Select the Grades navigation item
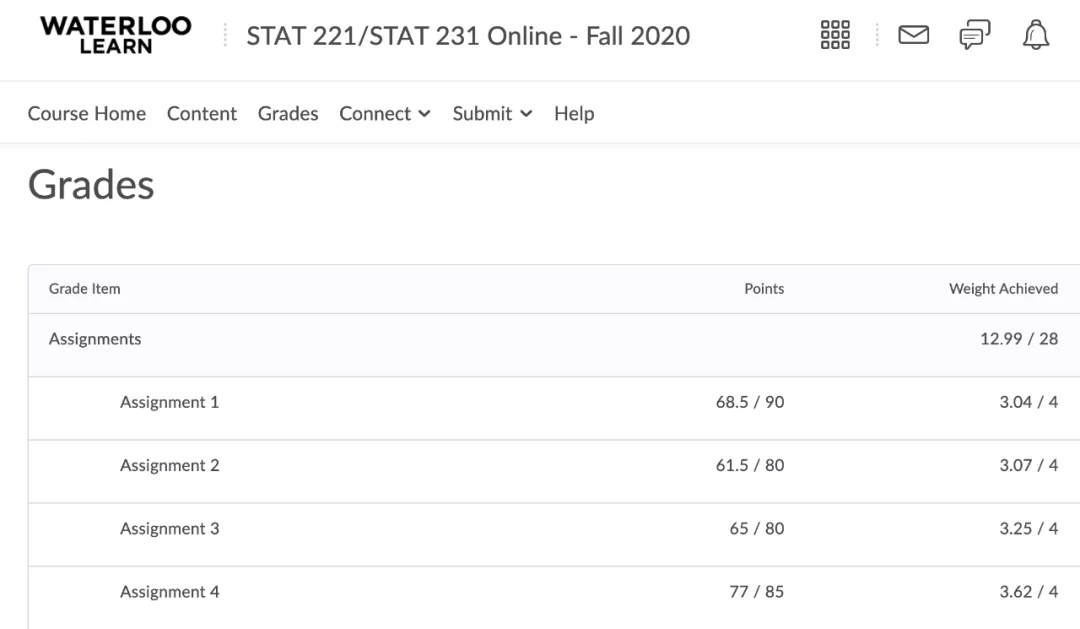The height and width of the screenshot is (629, 1080). click(288, 114)
